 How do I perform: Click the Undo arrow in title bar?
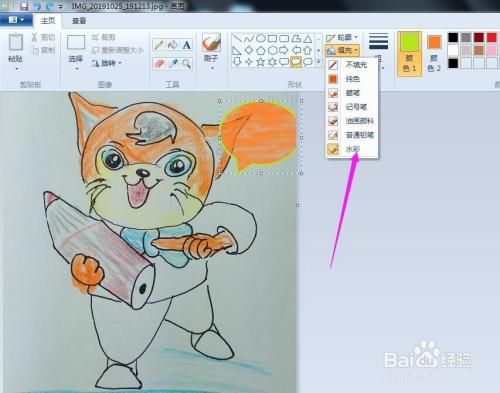(37, 6)
